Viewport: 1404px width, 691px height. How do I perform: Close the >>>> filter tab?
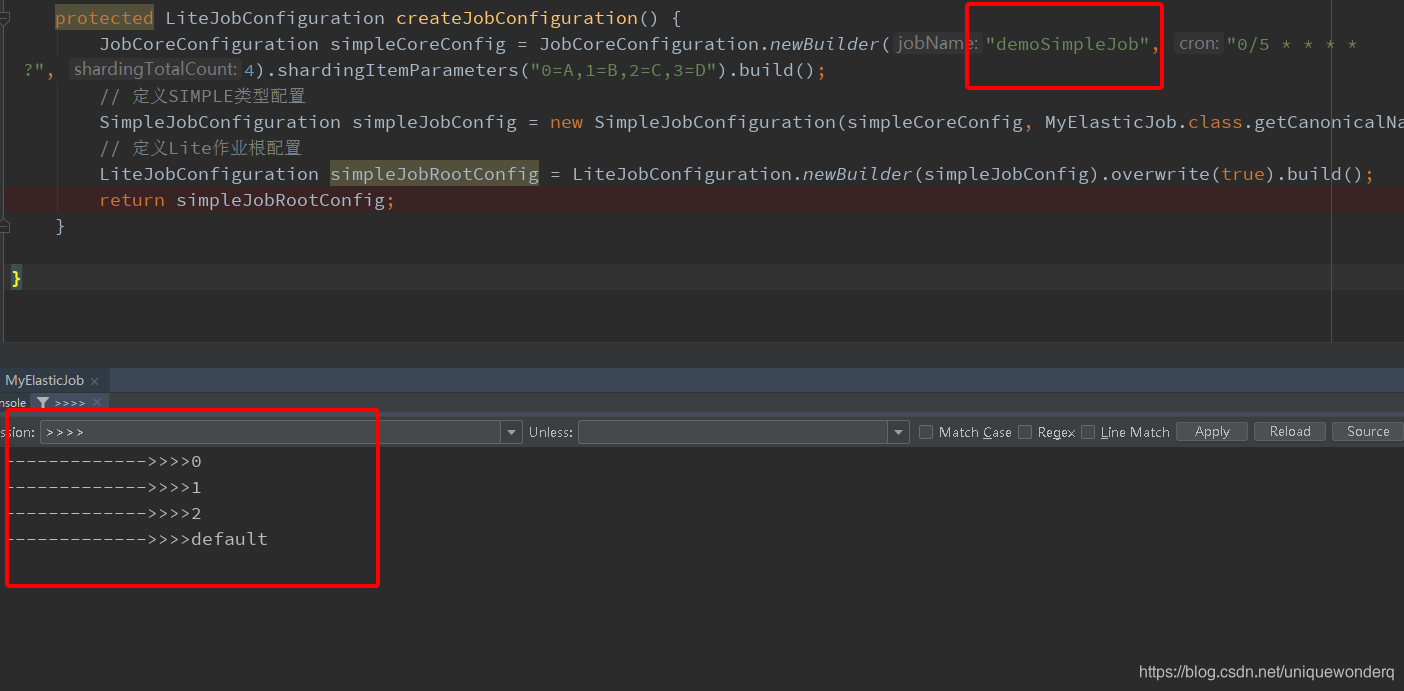coord(97,403)
